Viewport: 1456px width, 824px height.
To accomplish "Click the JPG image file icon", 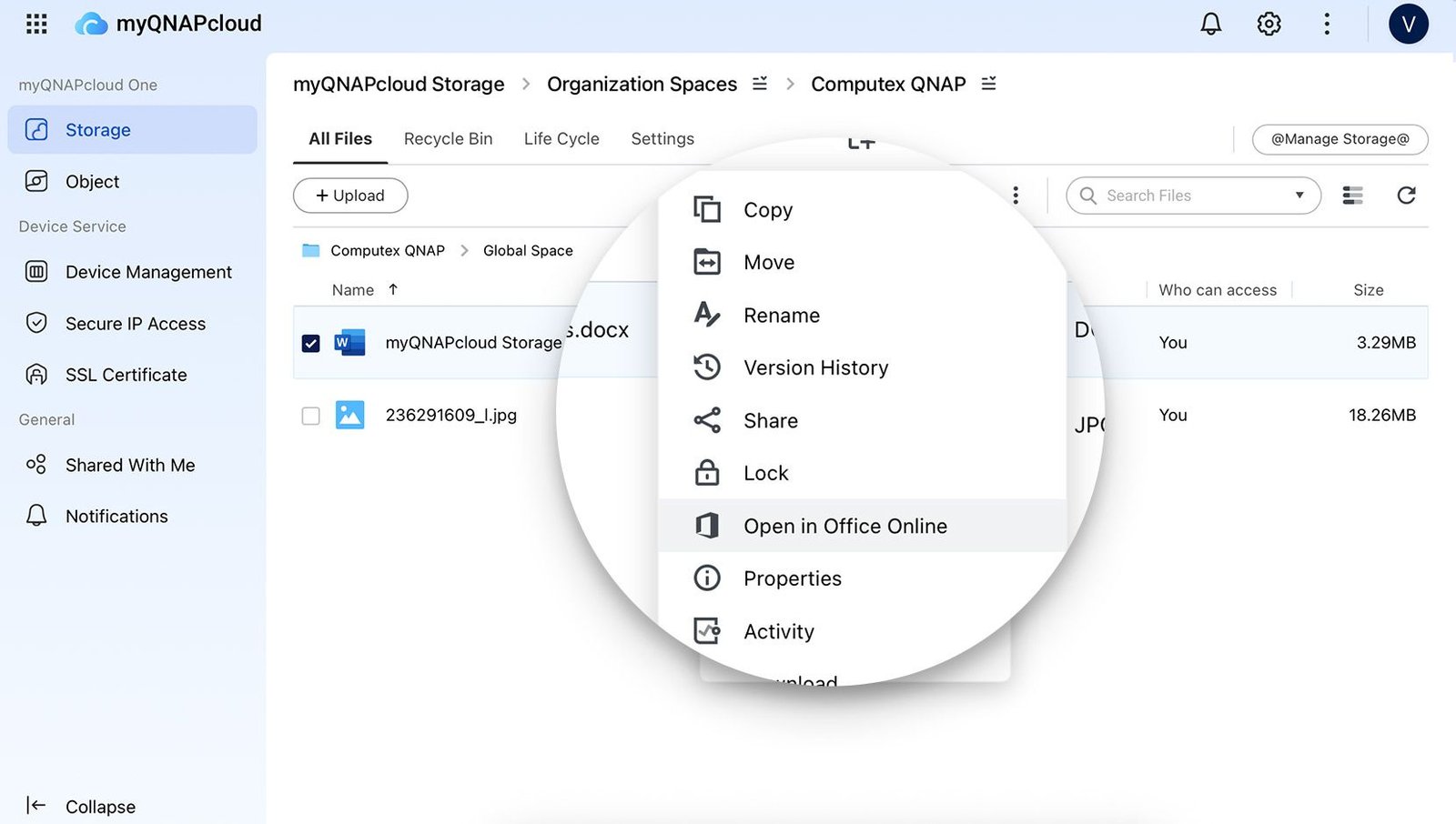I will (x=349, y=415).
